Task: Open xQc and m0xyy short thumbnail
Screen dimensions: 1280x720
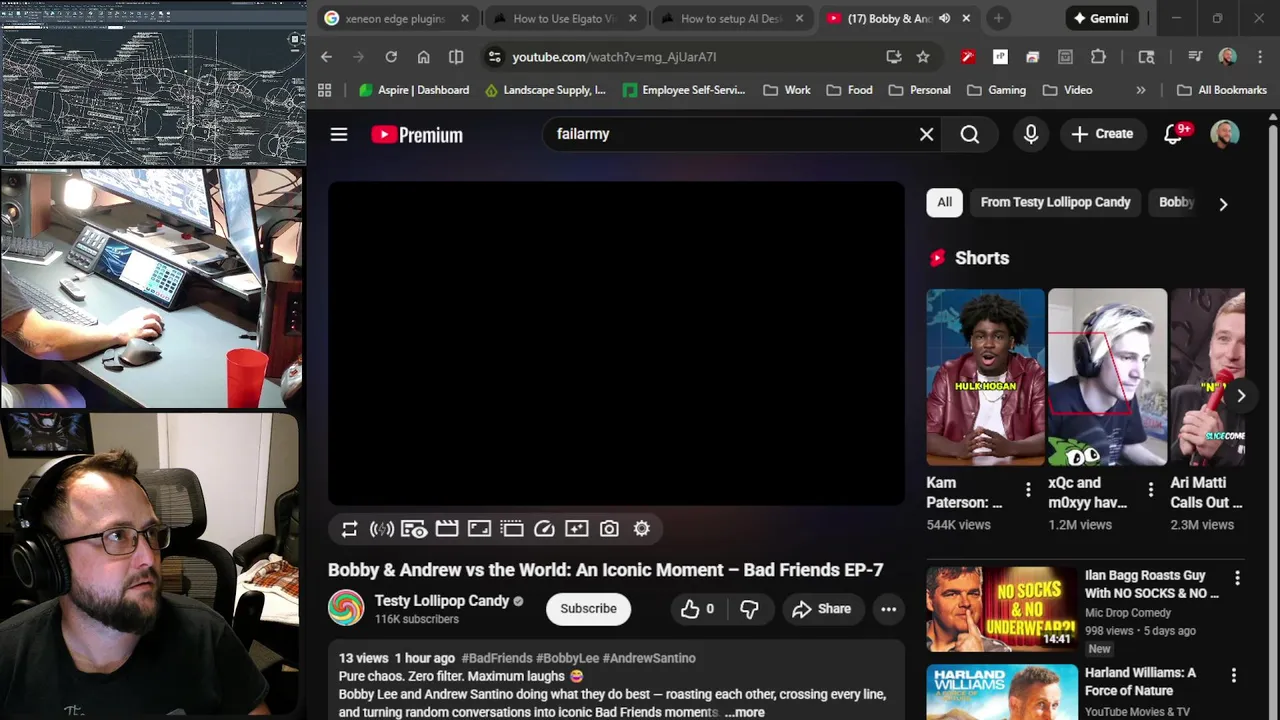Action: point(1107,377)
